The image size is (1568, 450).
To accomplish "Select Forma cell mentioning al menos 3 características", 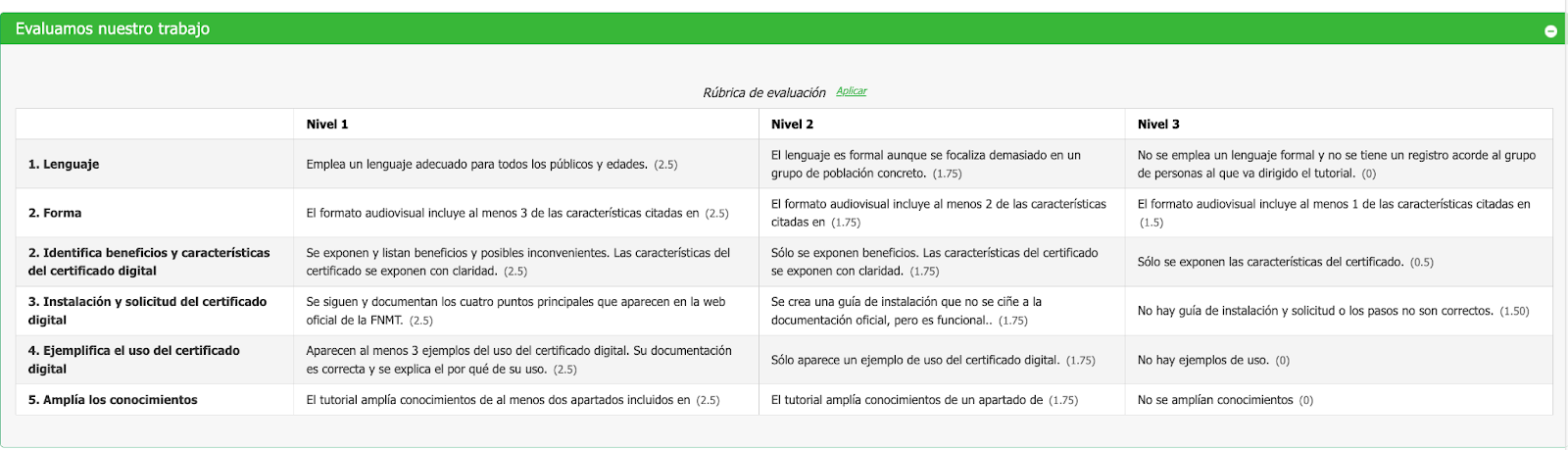I will click(525, 213).
